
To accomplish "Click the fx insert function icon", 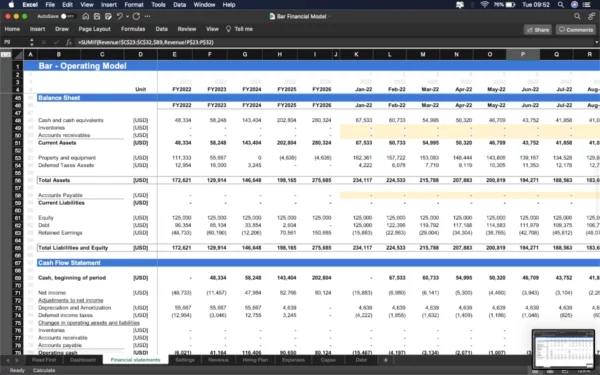I will [x=68, y=42].
